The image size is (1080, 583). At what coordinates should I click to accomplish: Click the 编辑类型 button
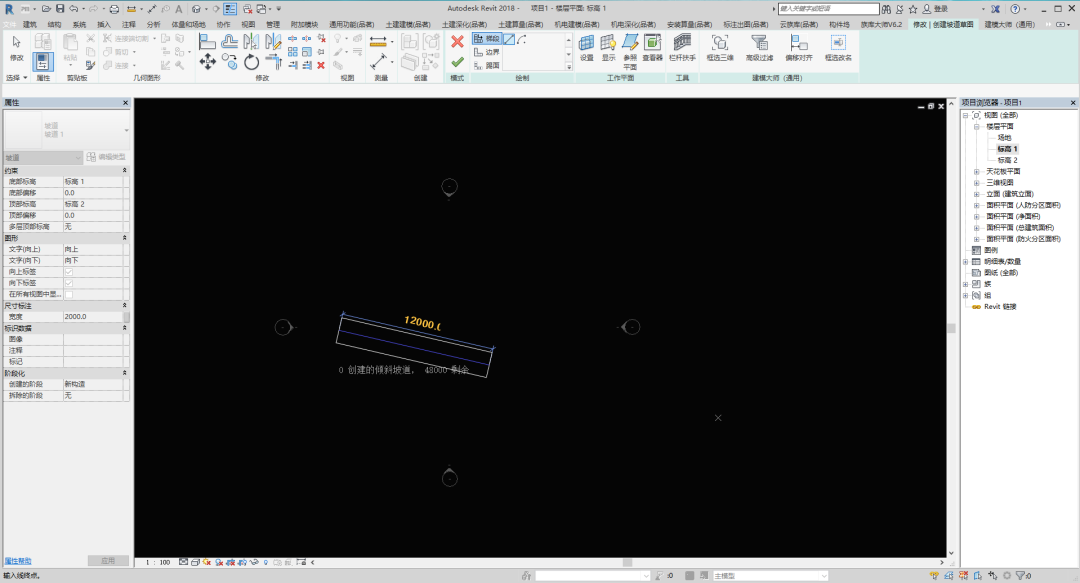(x=106, y=157)
